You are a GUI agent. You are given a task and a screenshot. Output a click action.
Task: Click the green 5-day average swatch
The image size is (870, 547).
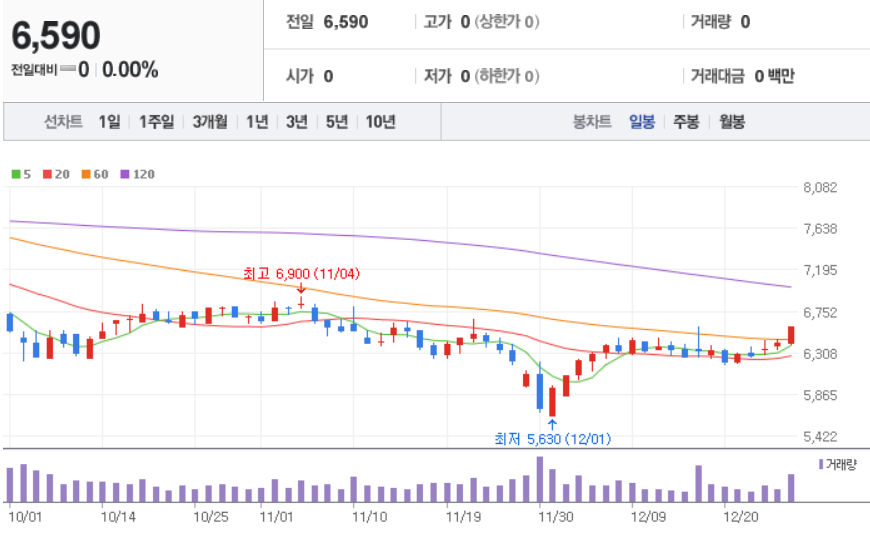click(16, 174)
